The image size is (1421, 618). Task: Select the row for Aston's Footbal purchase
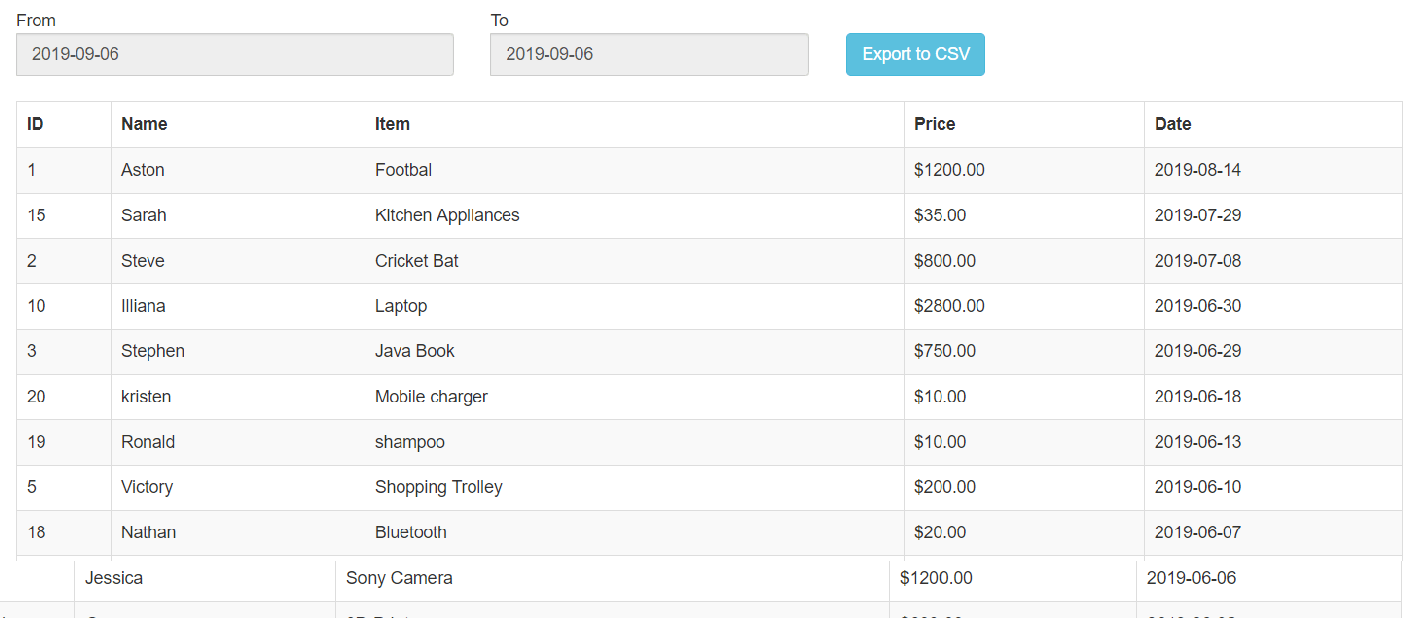404,169
